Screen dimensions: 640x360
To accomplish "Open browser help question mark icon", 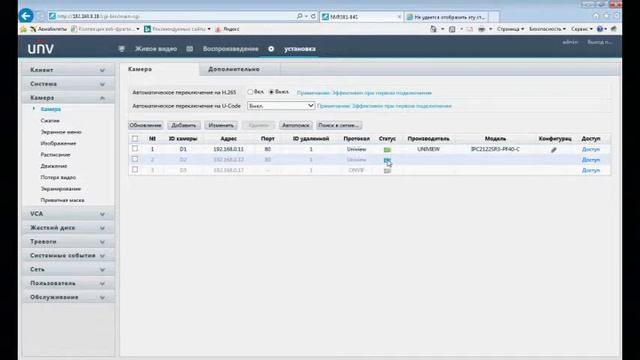I will point(600,29).
